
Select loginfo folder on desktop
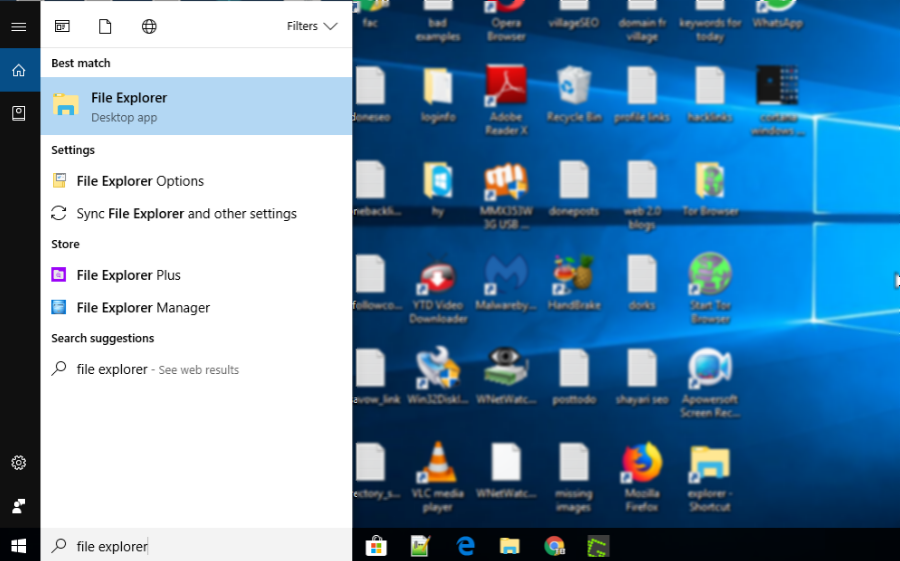coord(437,95)
